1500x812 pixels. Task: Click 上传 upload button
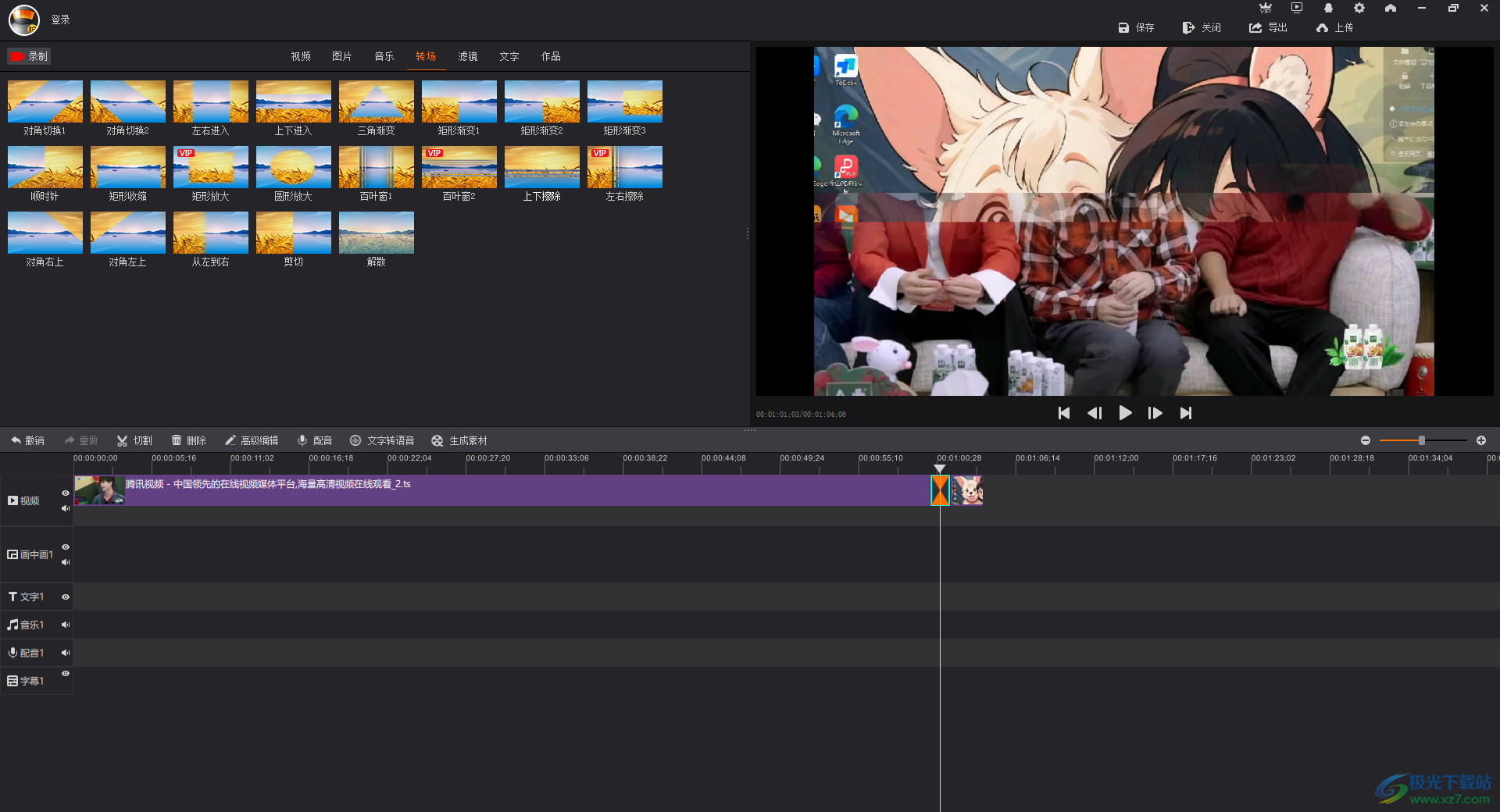point(1334,27)
